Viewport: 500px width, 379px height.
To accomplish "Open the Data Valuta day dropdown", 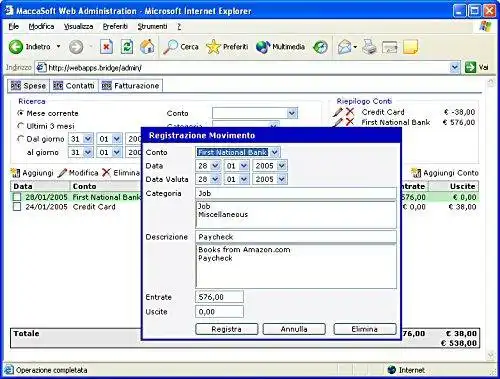I will coord(215,179).
